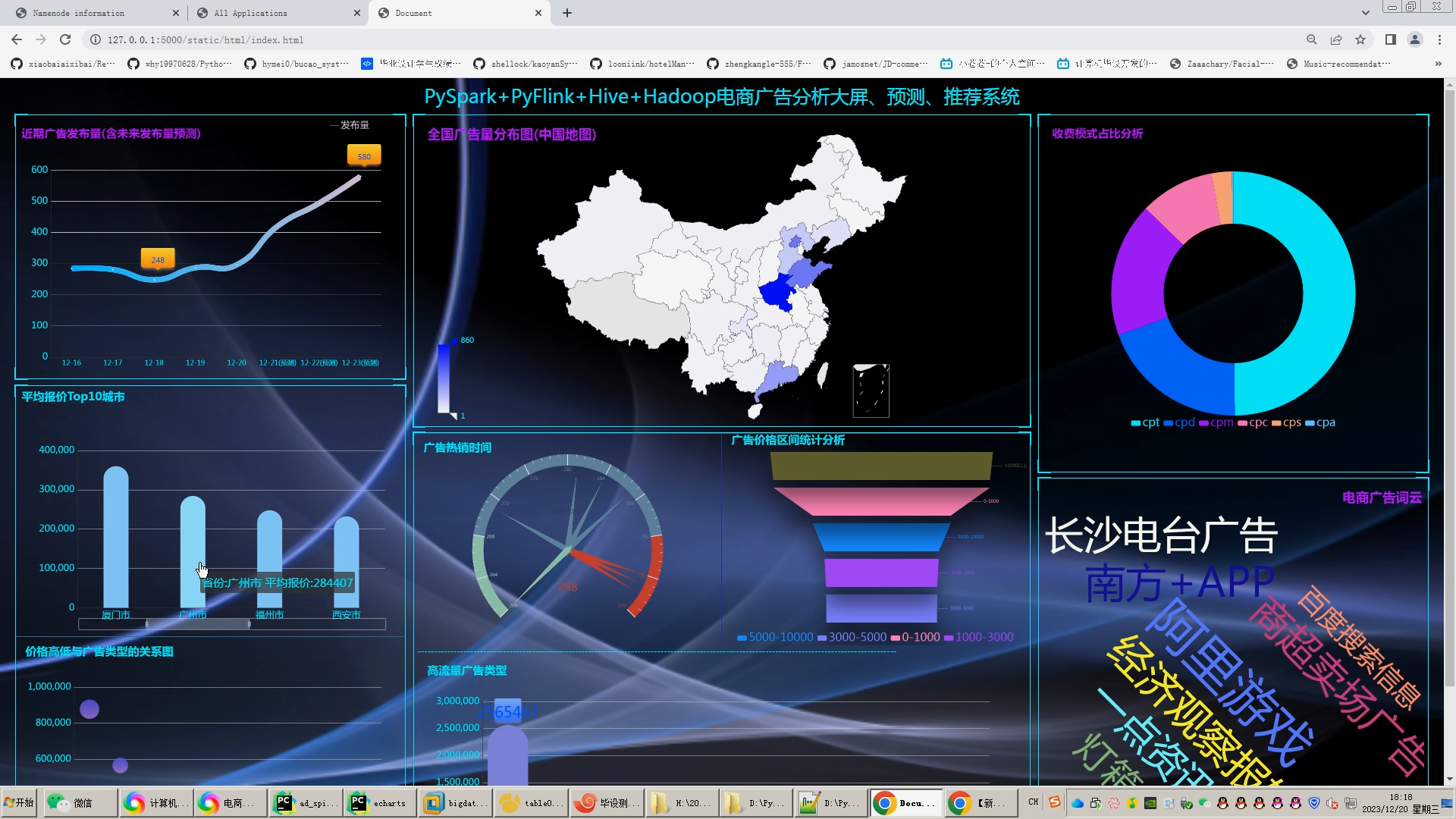Image resolution: width=1456 pixels, height=819 pixels.
Task: Open the Chrome three-dot menu
Action: click(x=1439, y=39)
